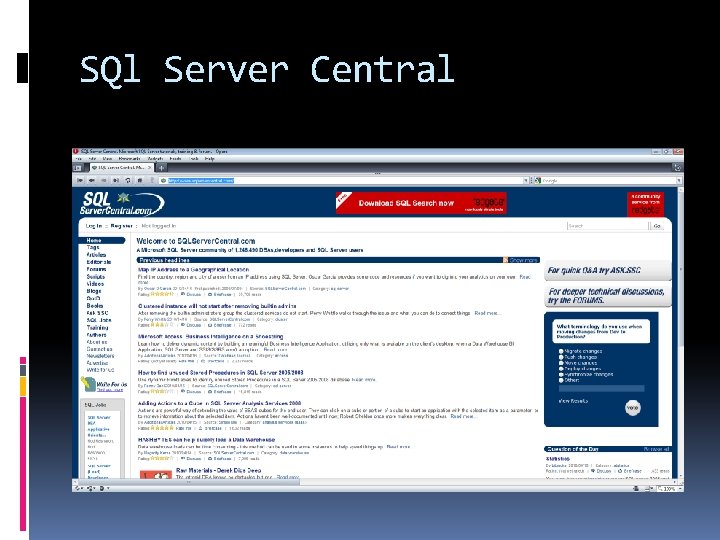Click rating stars of Adding Actions article

pos(162,428)
